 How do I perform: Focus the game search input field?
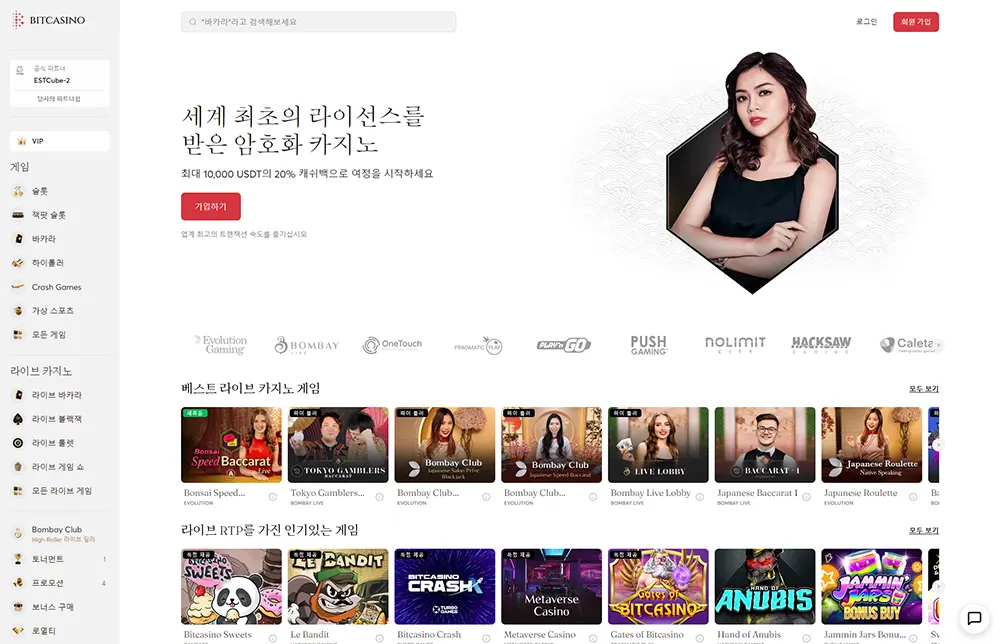pyautogui.click(x=318, y=22)
